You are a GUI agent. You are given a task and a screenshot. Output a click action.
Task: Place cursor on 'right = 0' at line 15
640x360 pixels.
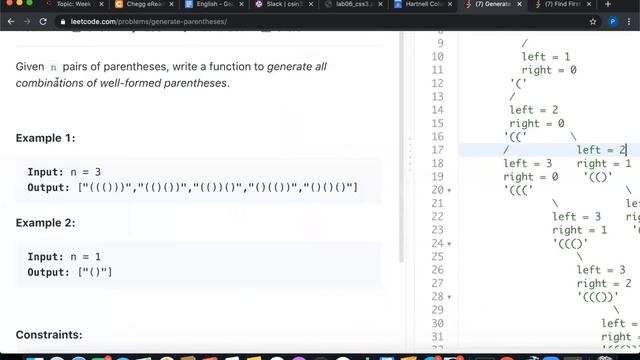pos(537,123)
